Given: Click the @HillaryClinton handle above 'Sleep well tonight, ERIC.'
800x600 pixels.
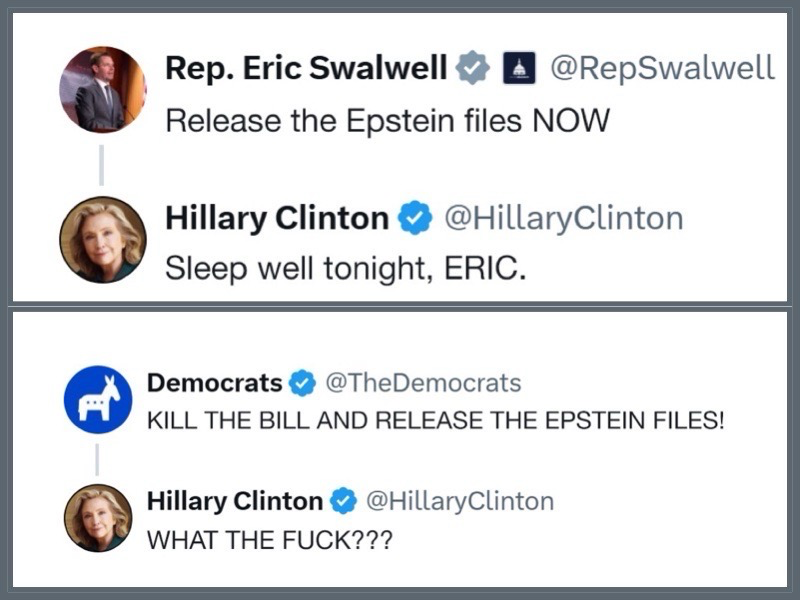Looking at the screenshot, I should 563,218.
